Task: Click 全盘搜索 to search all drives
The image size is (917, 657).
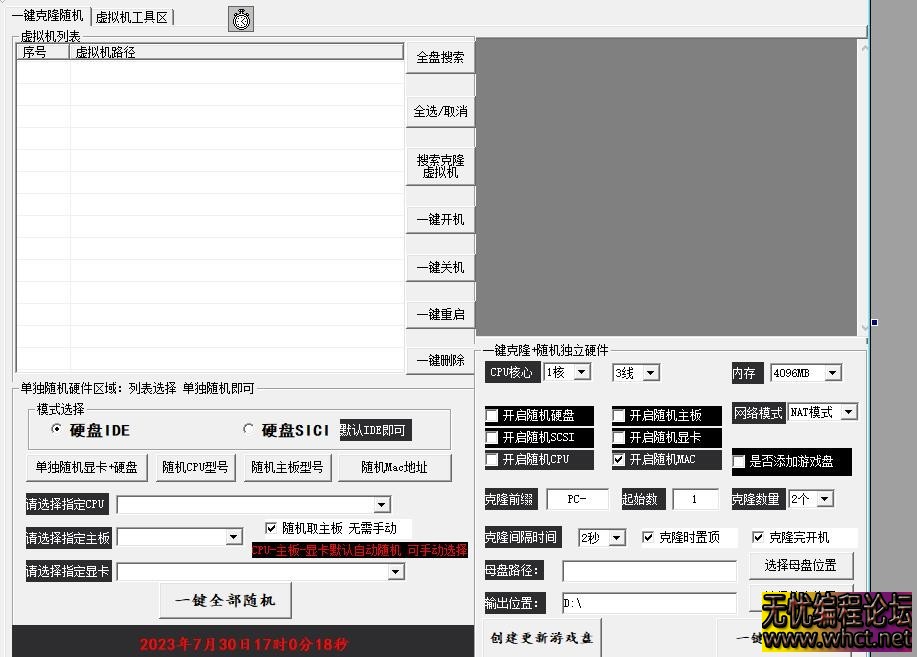Action: click(x=440, y=57)
